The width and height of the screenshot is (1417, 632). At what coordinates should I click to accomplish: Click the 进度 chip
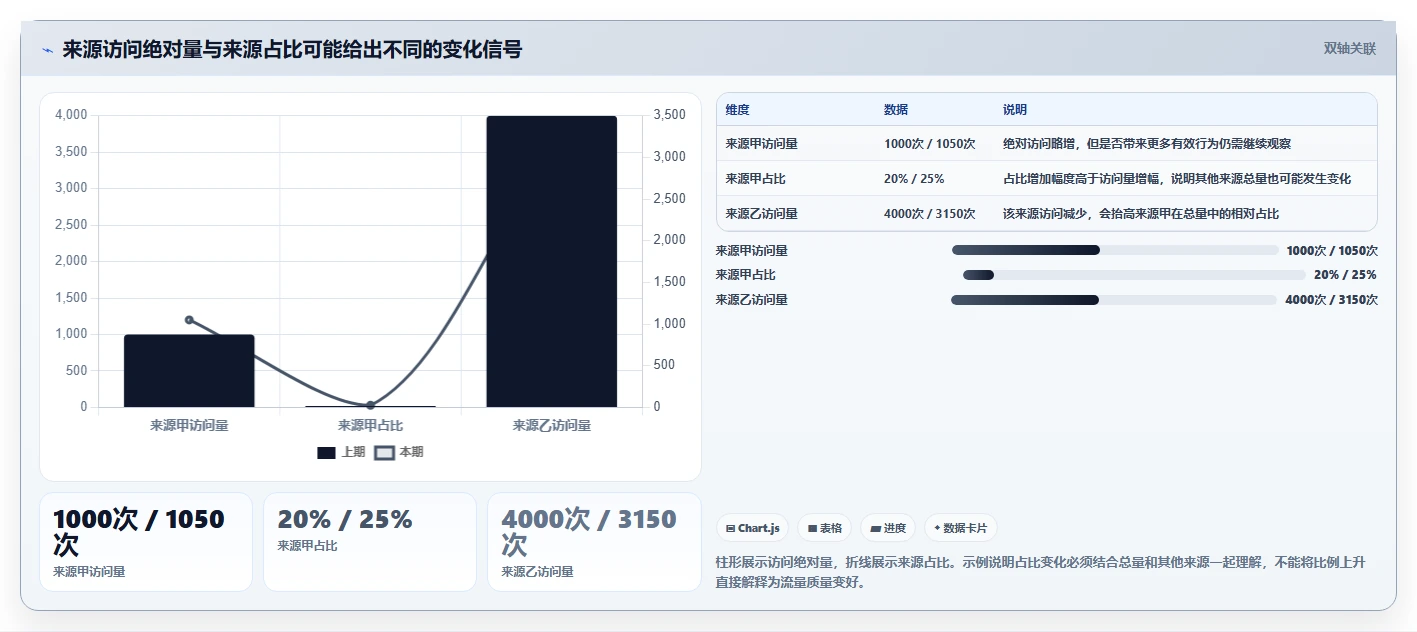[x=888, y=528]
